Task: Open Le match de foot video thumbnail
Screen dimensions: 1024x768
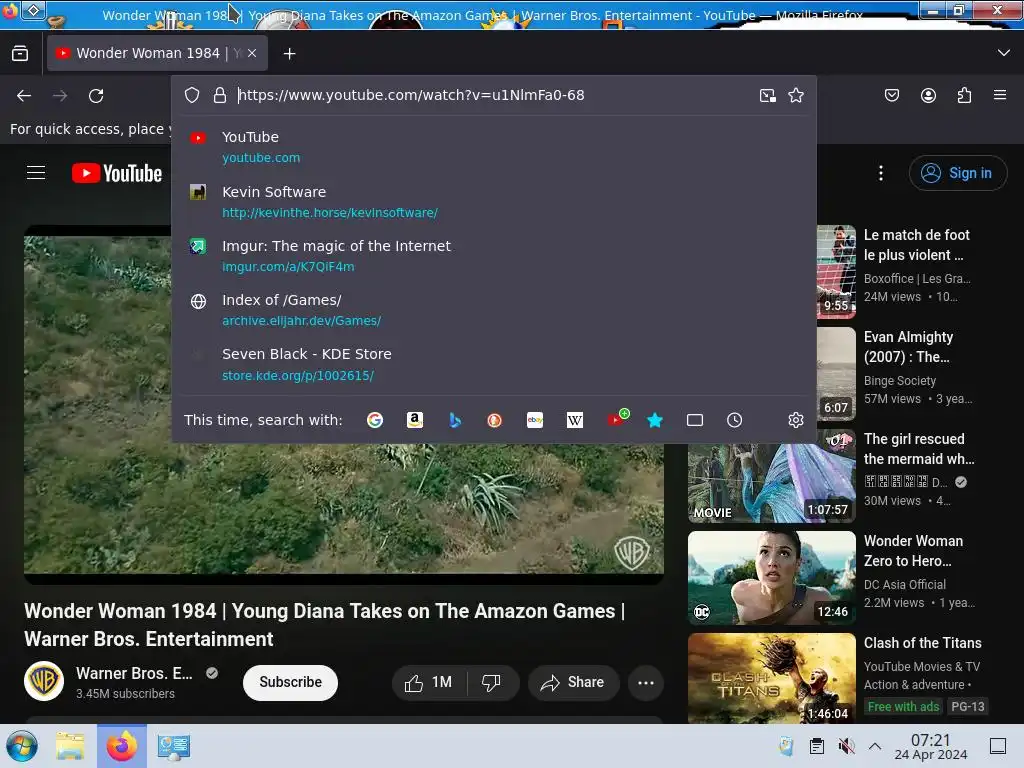Action: tap(837, 272)
